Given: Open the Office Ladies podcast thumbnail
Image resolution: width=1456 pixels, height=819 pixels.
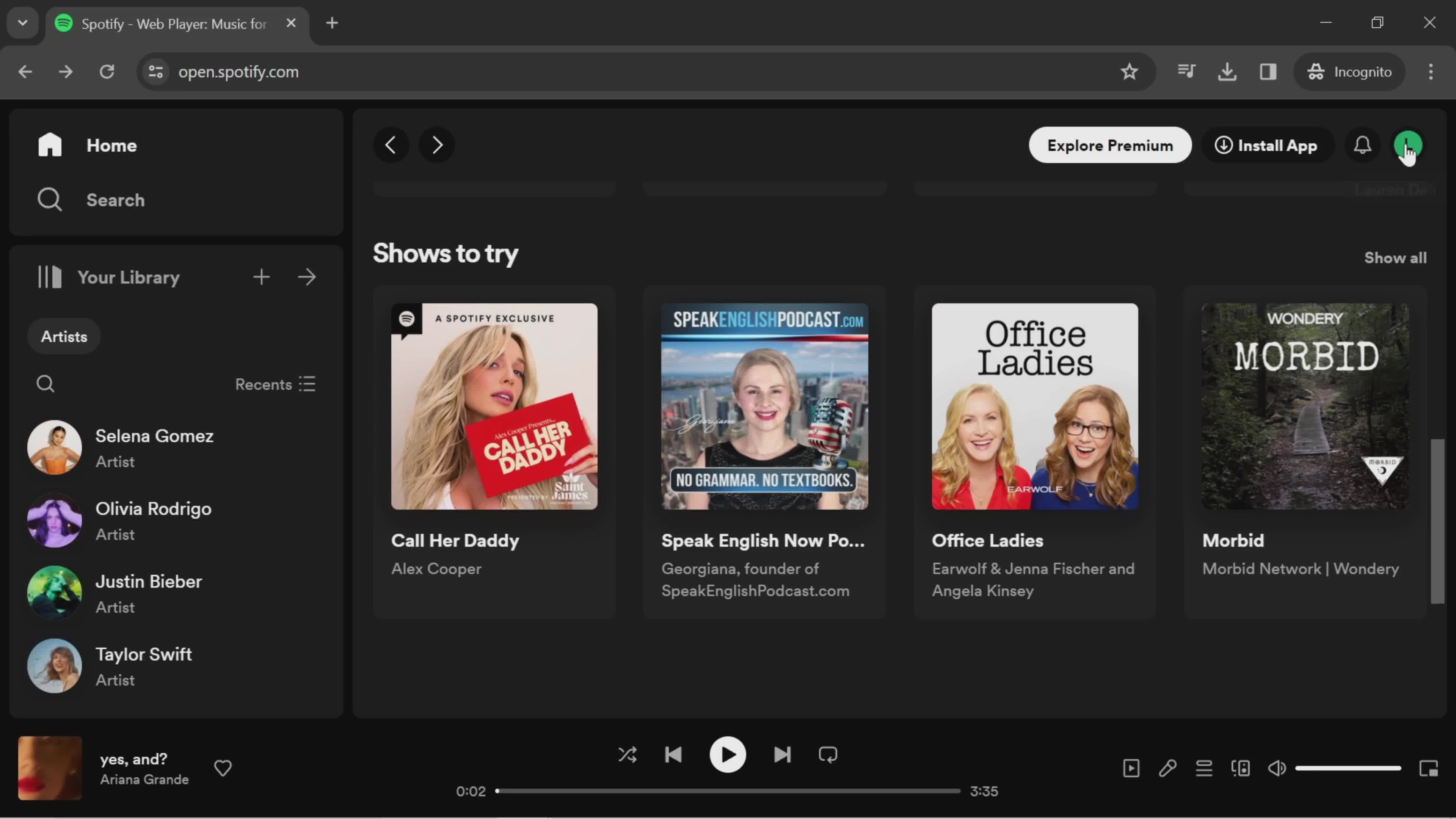Looking at the screenshot, I should pos(1034,406).
